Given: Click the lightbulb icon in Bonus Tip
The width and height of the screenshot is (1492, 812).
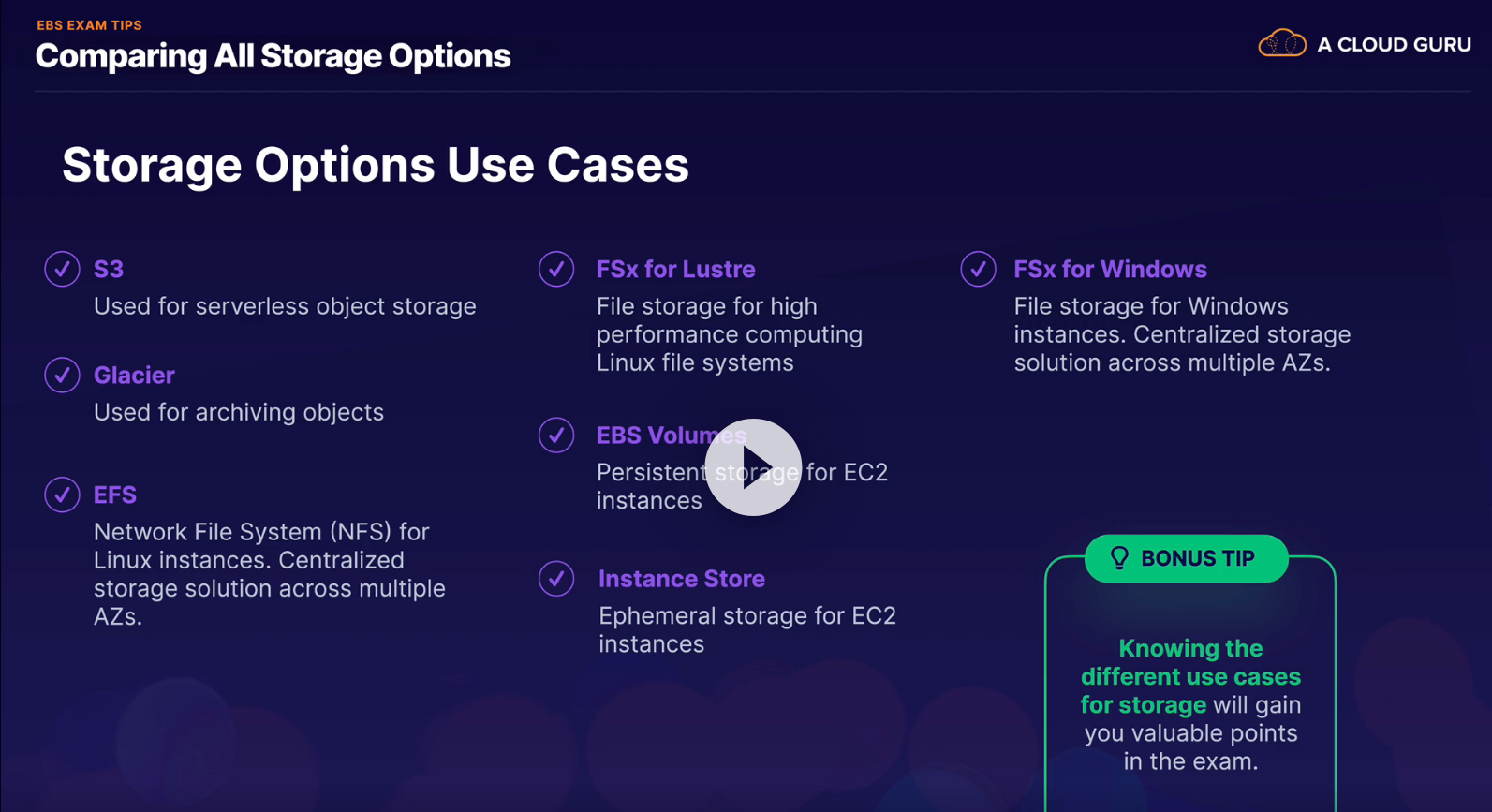Looking at the screenshot, I should coord(1119,558).
